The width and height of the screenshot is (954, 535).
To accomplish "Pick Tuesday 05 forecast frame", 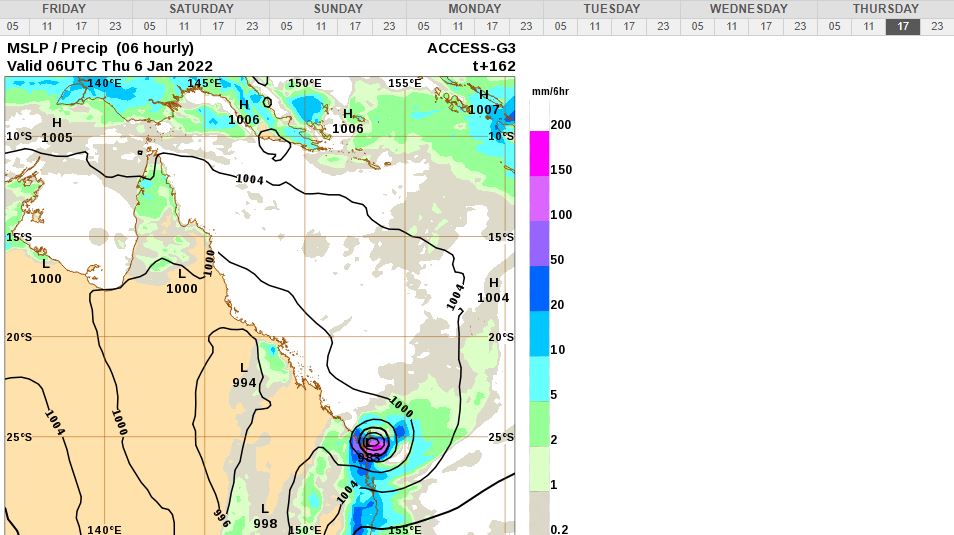I will pos(561,27).
